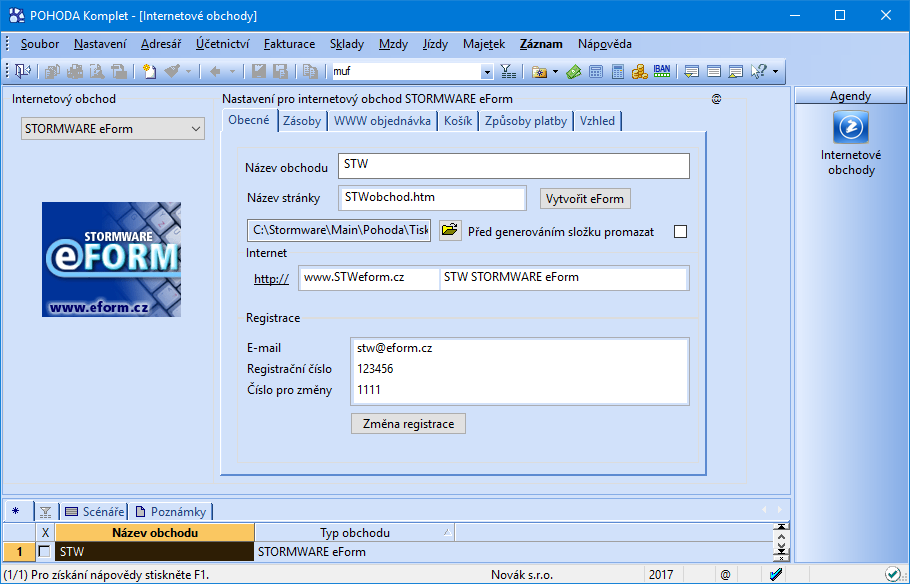Click the green check circle in status bar
The height and width of the screenshot is (584, 910).
coord(893,575)
